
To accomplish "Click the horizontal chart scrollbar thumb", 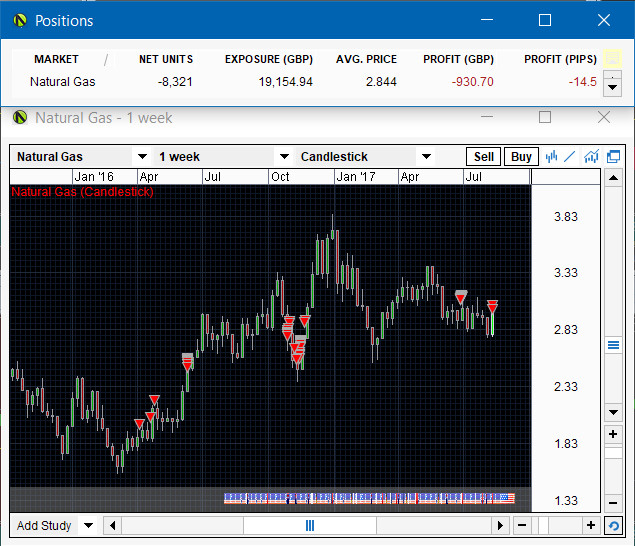I will (x=310, y=525).
